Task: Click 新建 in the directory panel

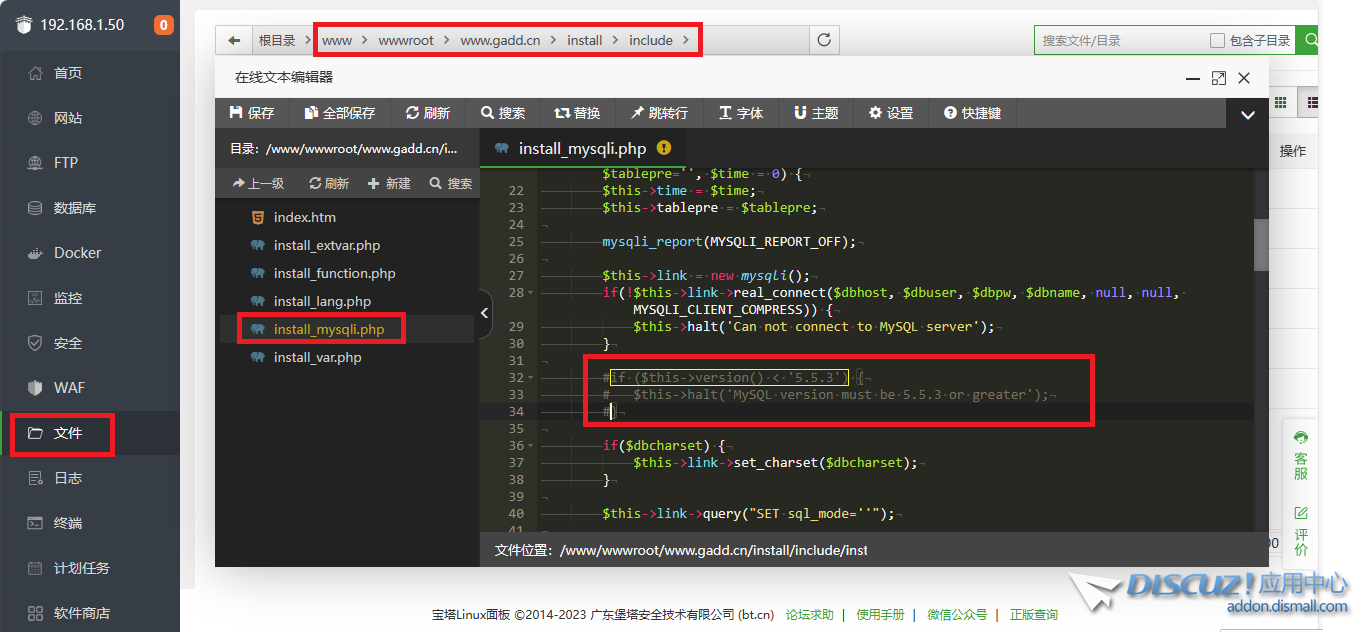Action: coord(389,183)
